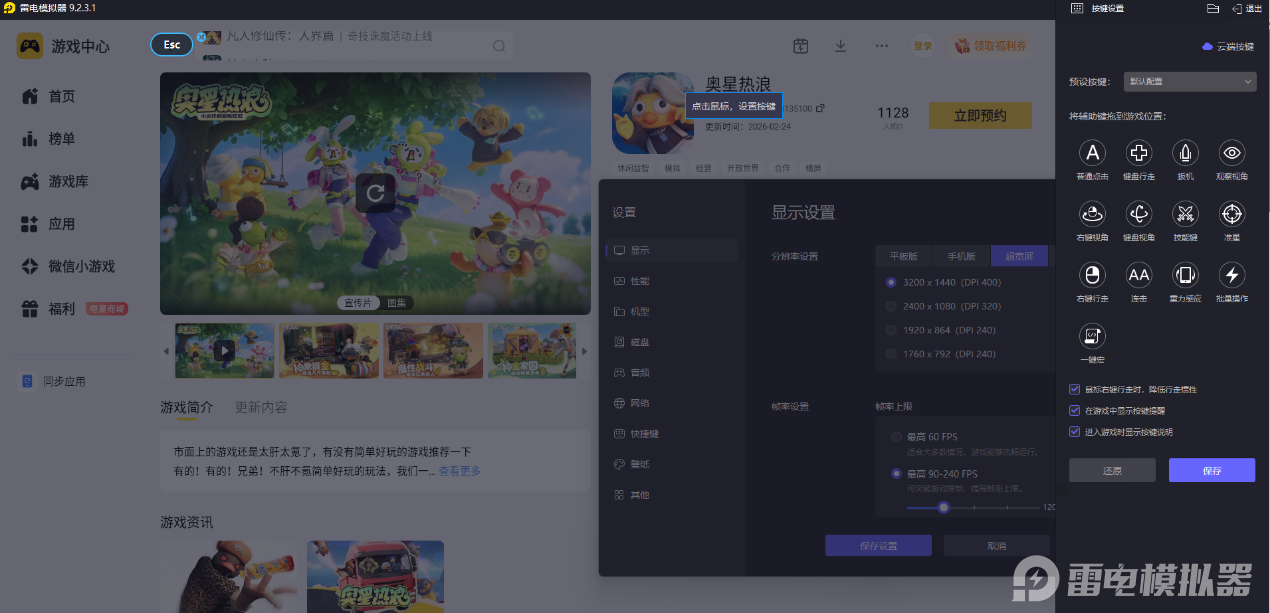Switch to the 更新内容 tab
Image resolution: width=1270 pixels, height=613 pixels.
pyautogui.click(x=261, y=407)
